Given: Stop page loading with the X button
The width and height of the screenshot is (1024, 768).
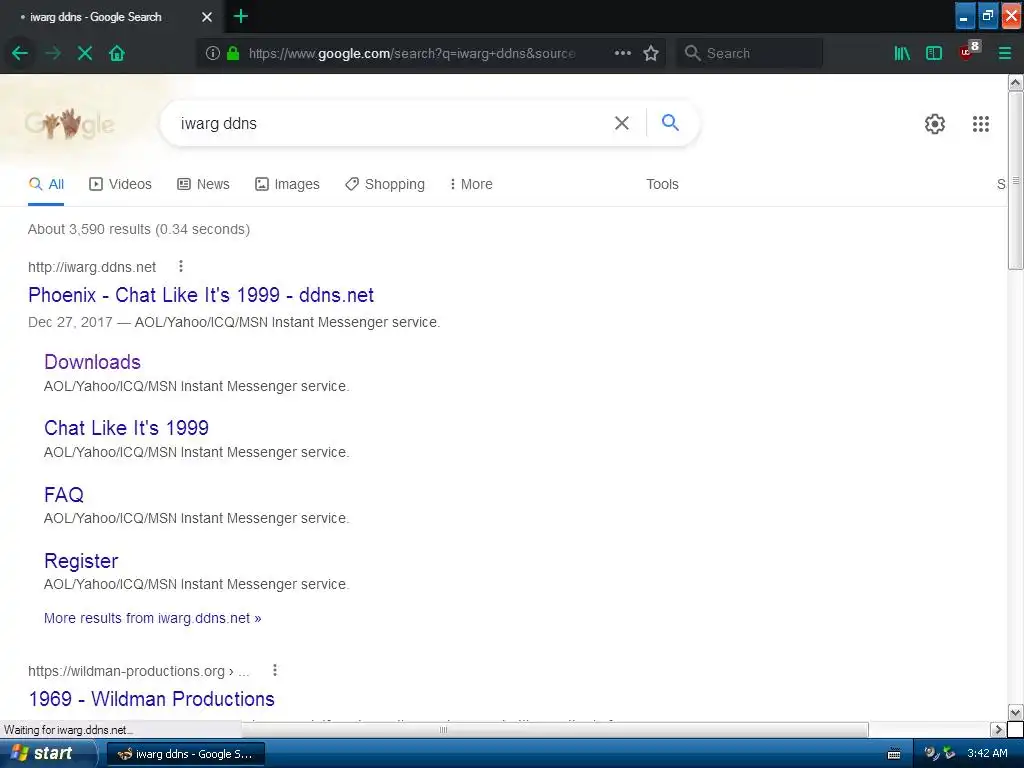Looking at the screenshot, I should click(85, 53).
